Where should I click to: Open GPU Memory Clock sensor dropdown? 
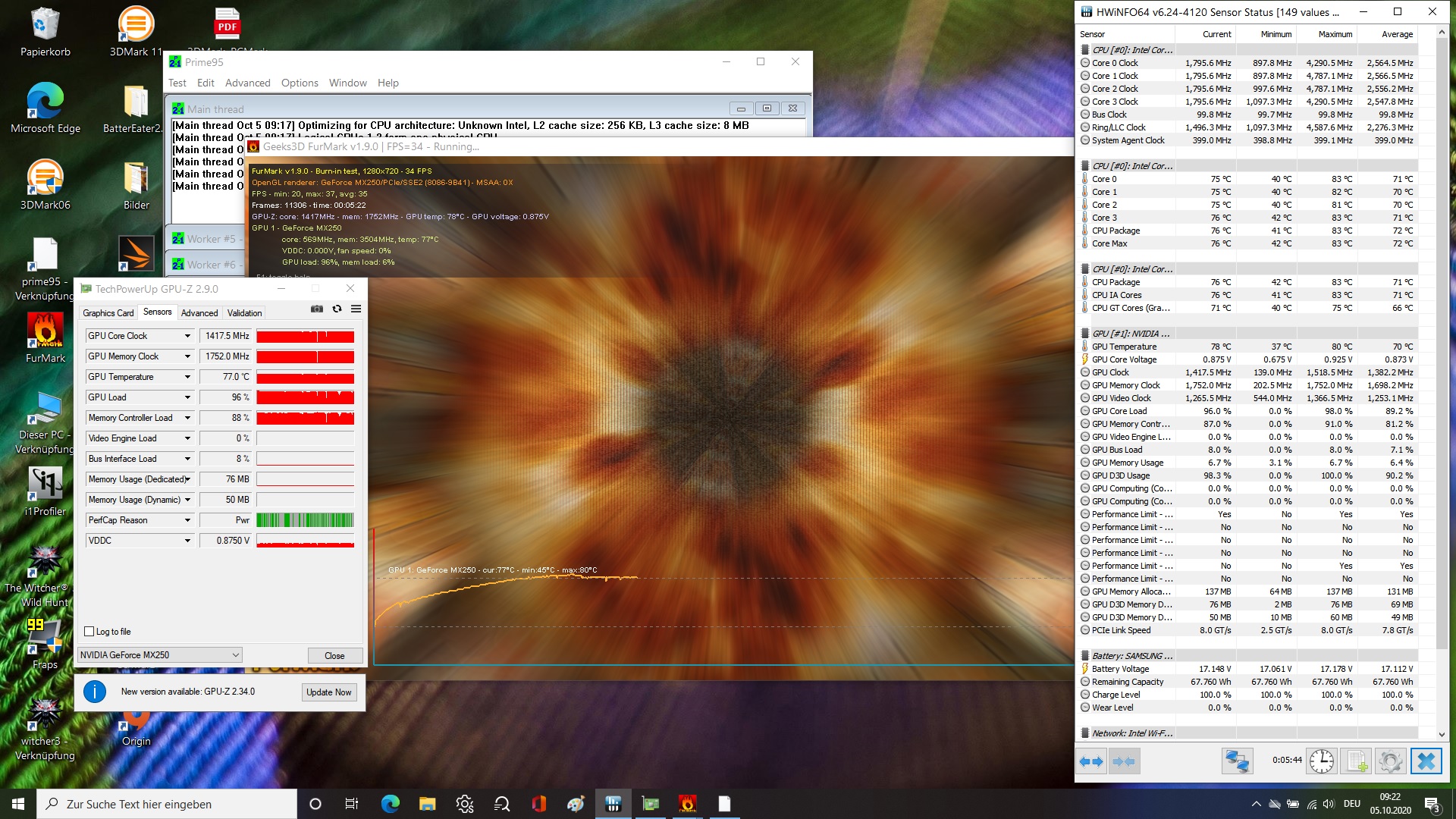coord(187,356)
